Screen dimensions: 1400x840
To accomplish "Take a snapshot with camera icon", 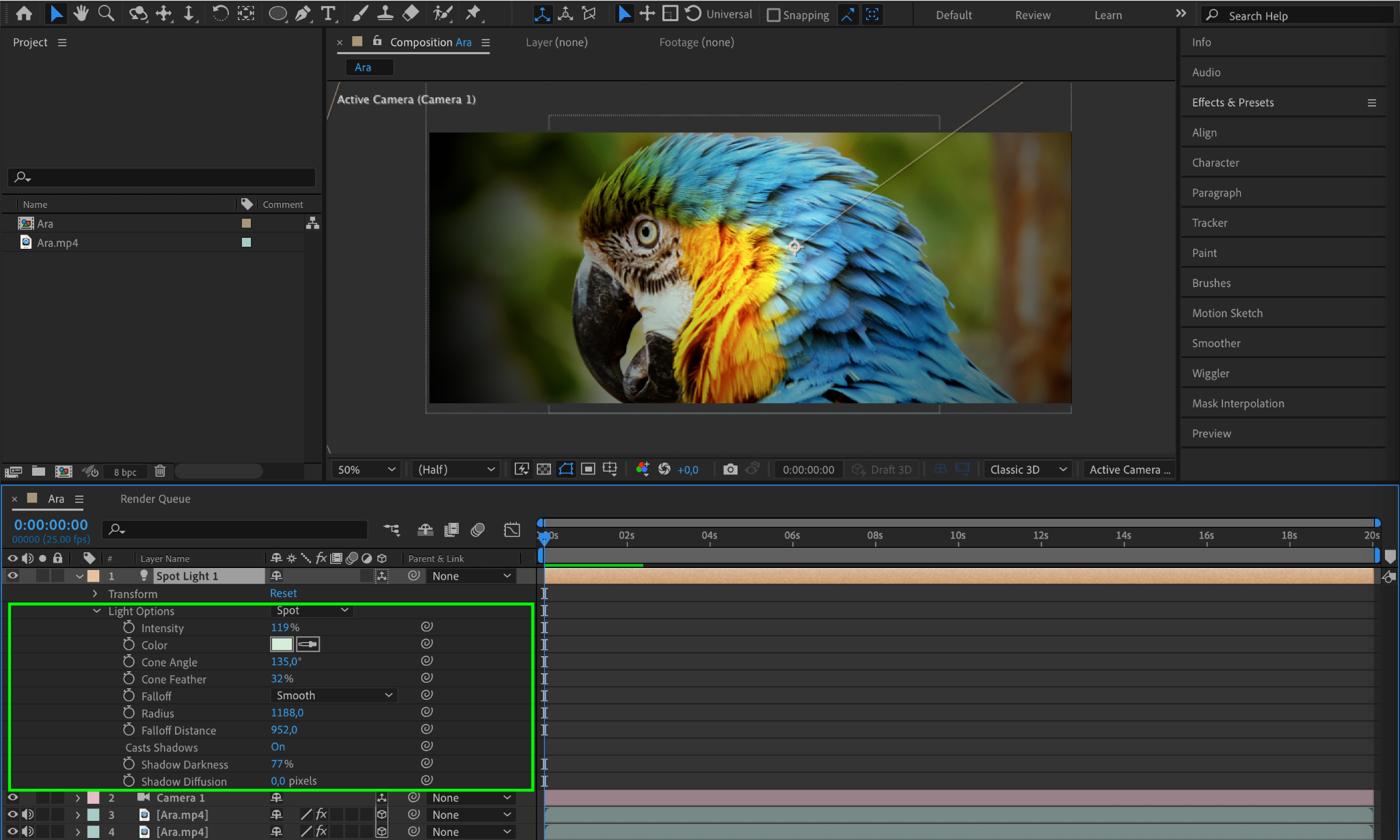I will (x=730, y=470).
